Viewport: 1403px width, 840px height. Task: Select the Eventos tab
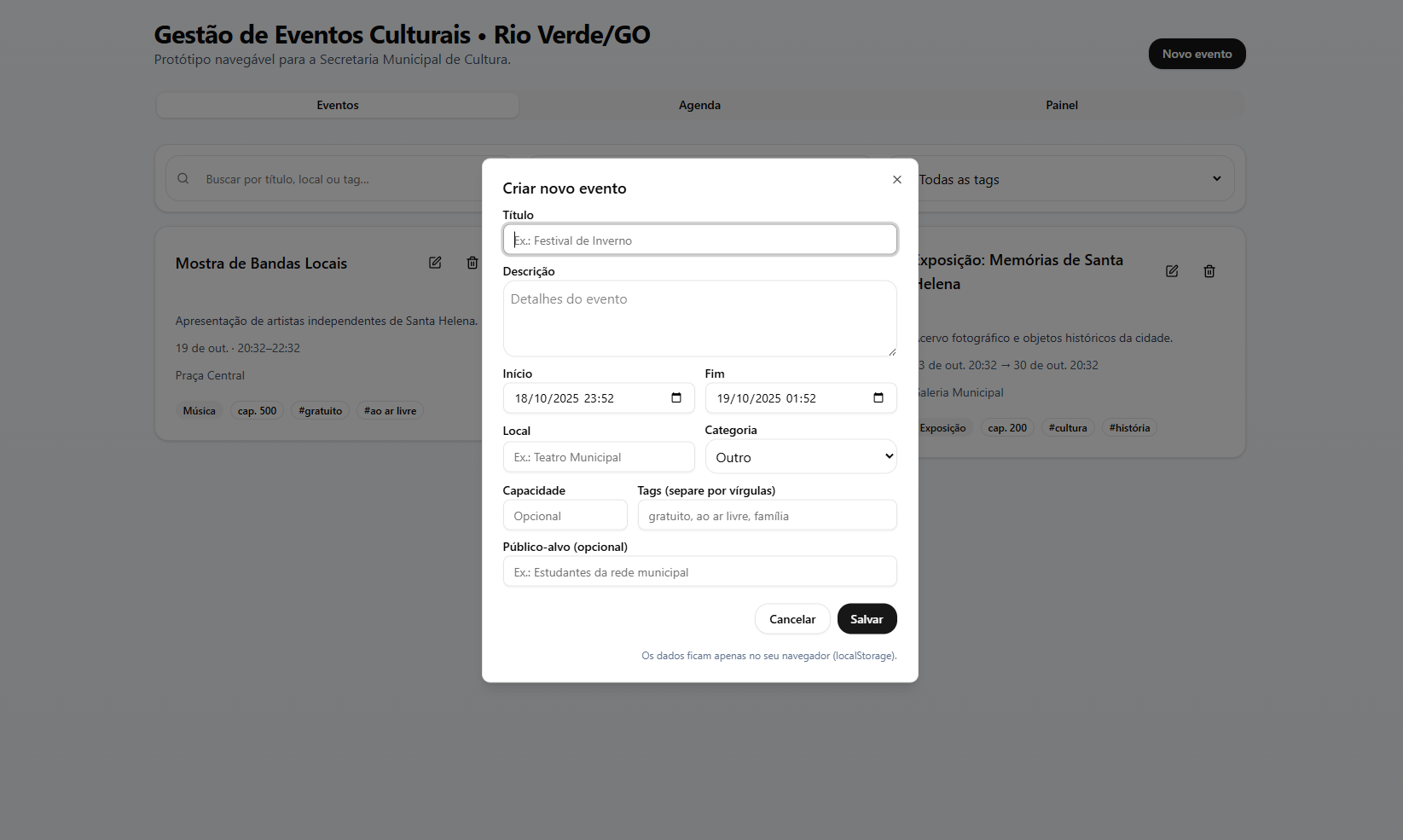coord(338,105)
